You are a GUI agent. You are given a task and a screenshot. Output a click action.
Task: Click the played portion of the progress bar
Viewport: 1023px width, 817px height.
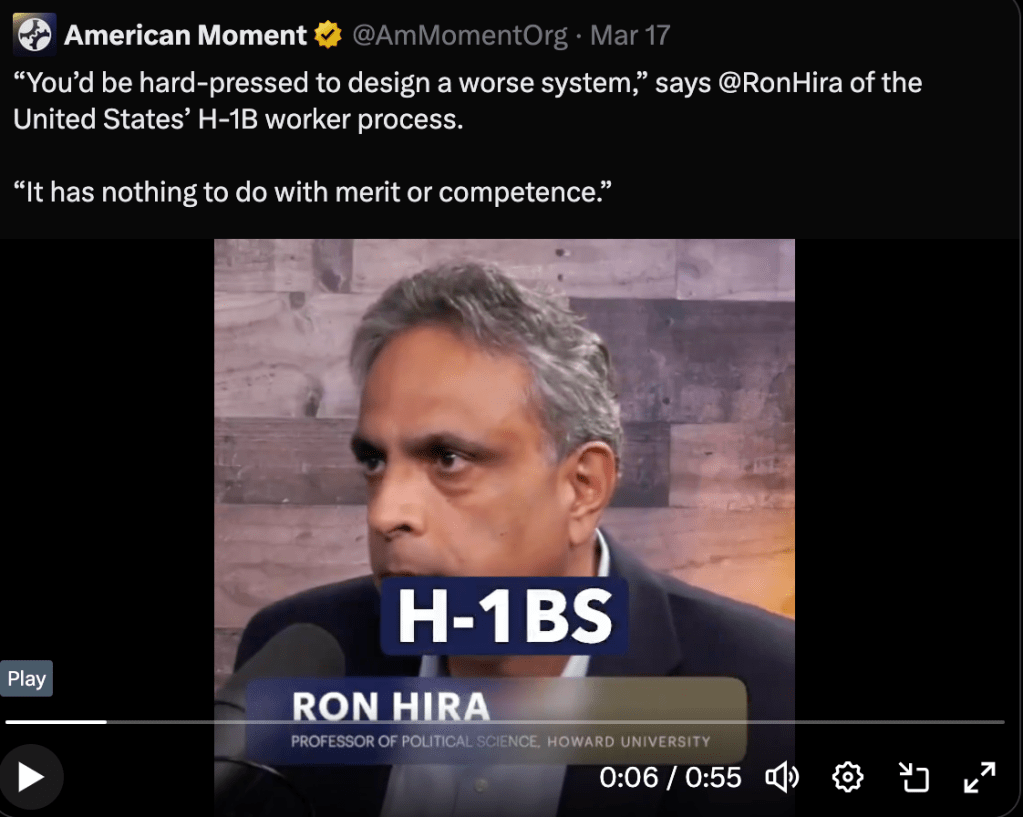pos(56,722)
